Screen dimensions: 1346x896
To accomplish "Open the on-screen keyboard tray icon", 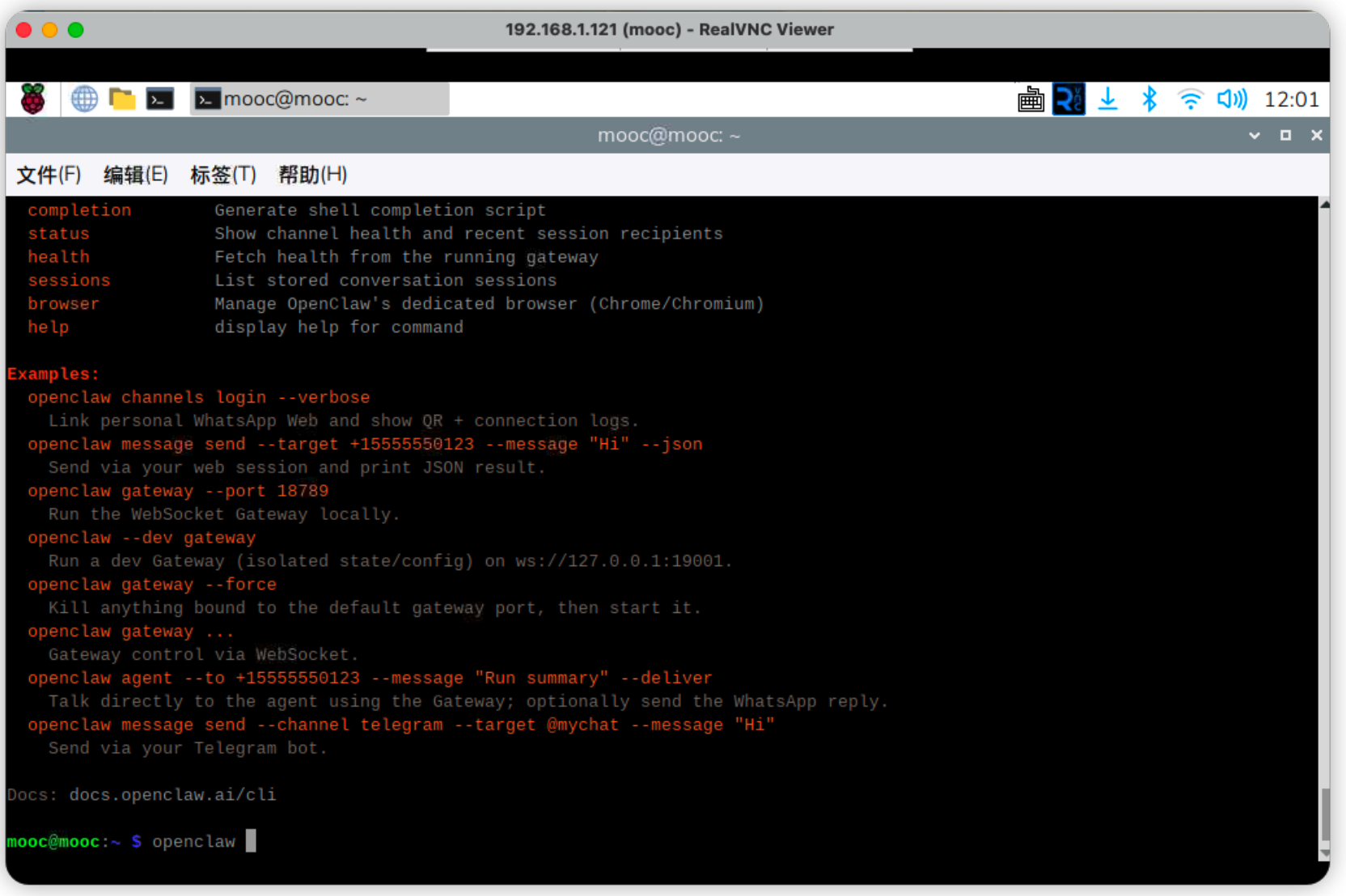I will pyautogui.click(x=1031, y=99).
